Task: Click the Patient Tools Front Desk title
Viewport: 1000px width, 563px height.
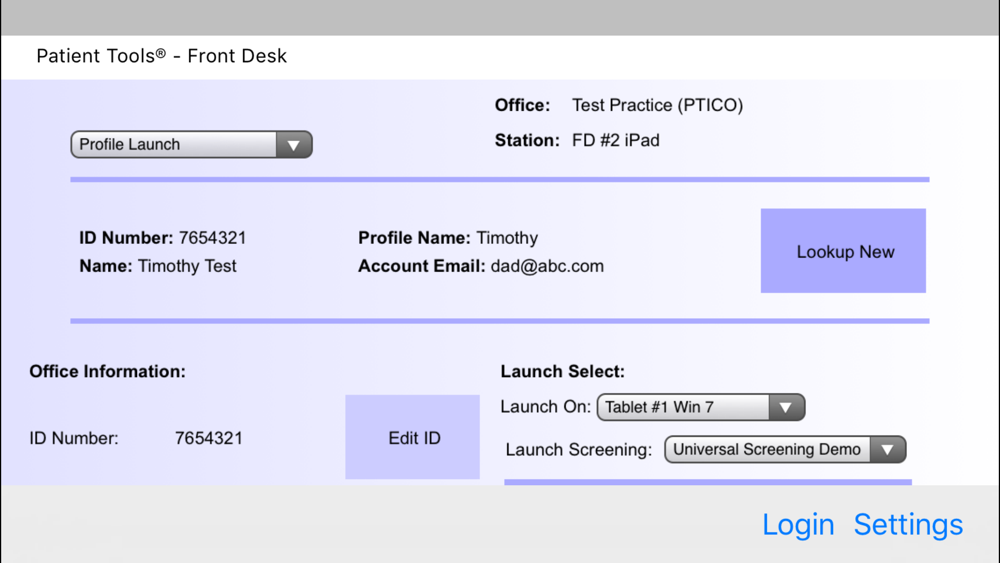Action: (x=161, y=56)
